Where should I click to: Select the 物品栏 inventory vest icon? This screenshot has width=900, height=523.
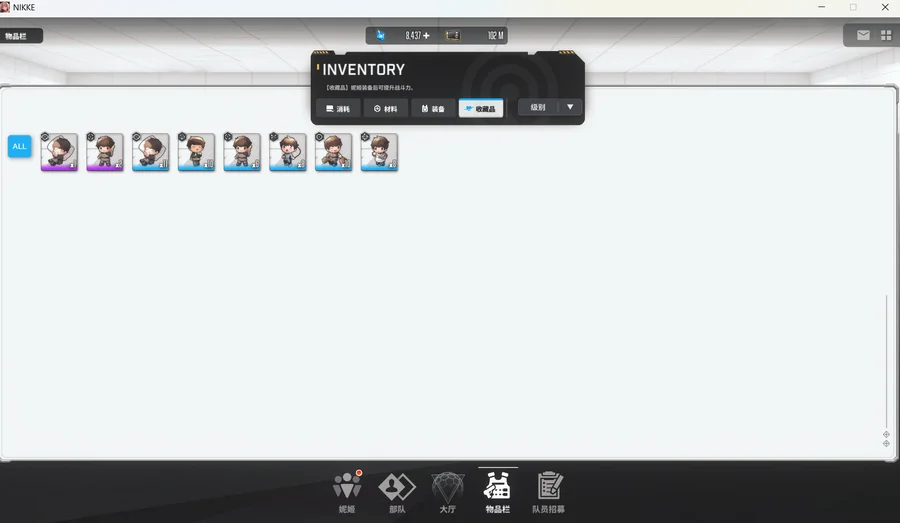pos(497,487)
